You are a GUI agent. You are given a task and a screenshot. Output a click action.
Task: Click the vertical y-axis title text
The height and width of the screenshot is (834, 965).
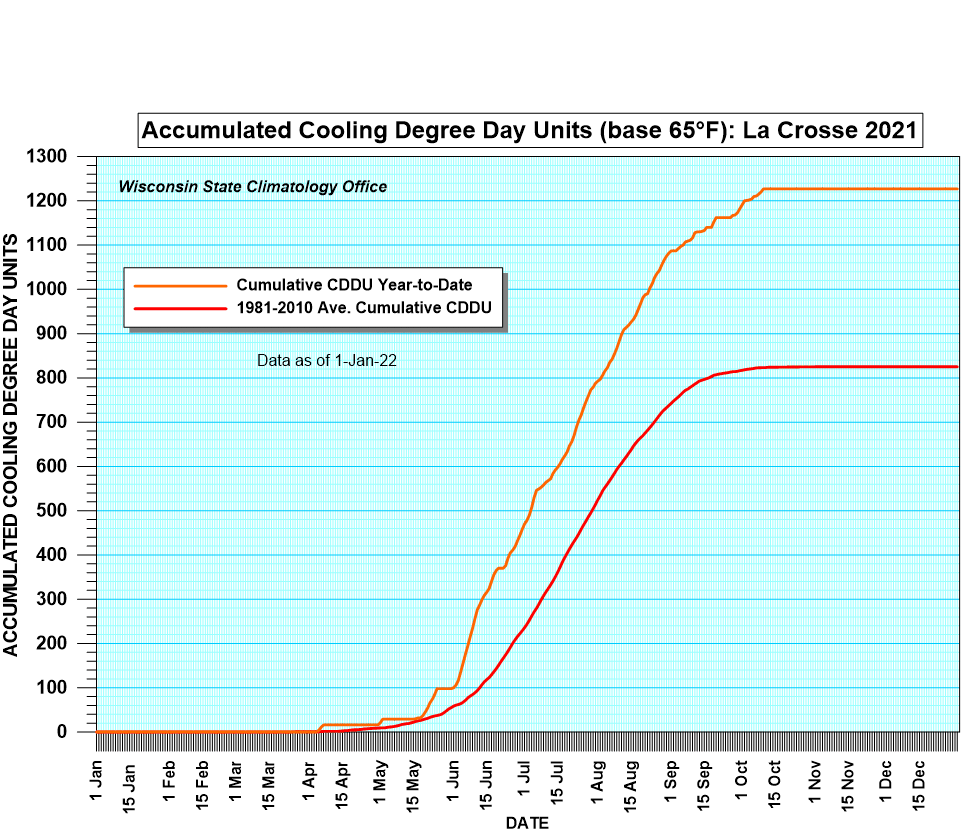(12, 443)
